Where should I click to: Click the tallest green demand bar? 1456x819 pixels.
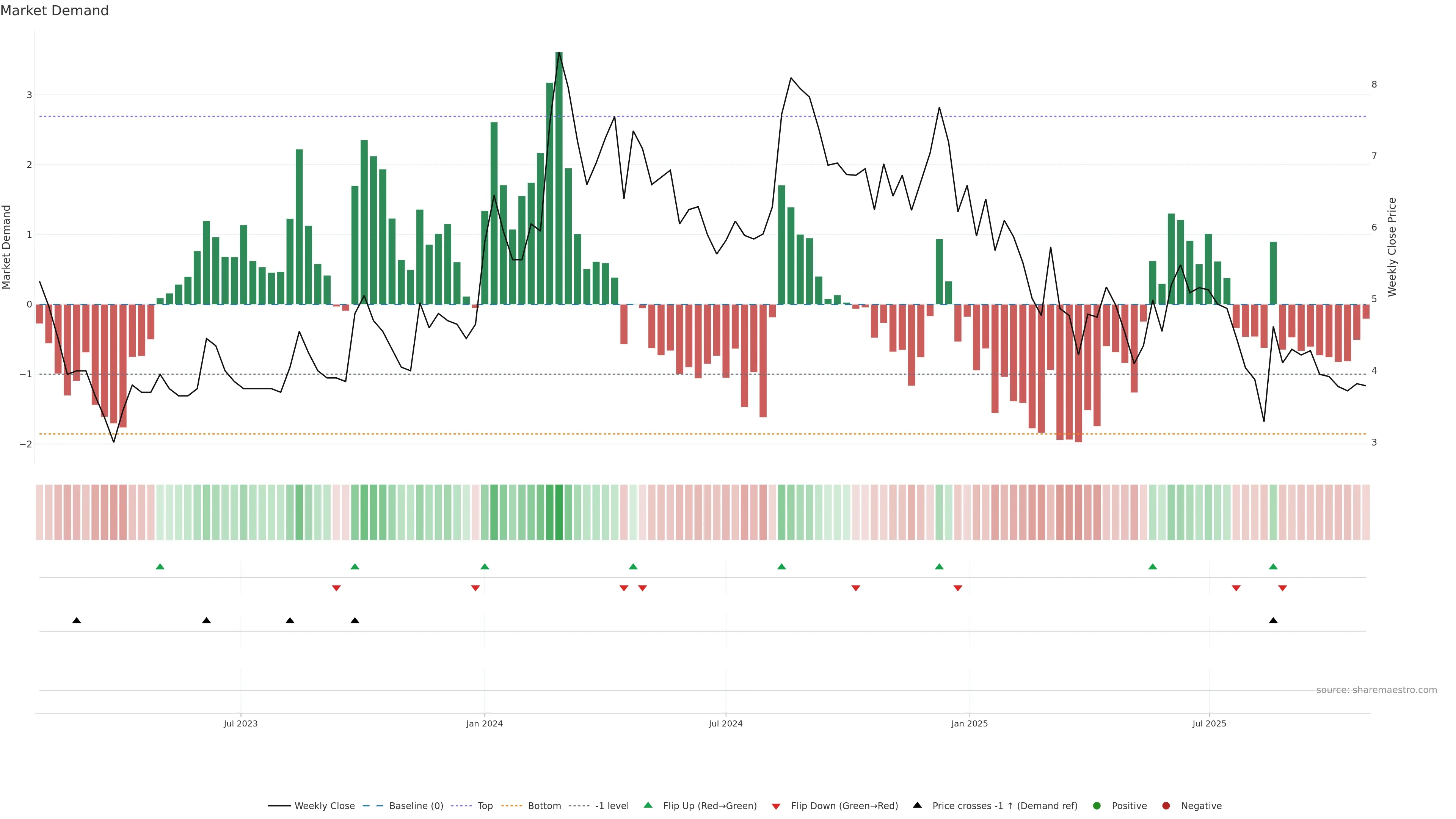point(559,181)
